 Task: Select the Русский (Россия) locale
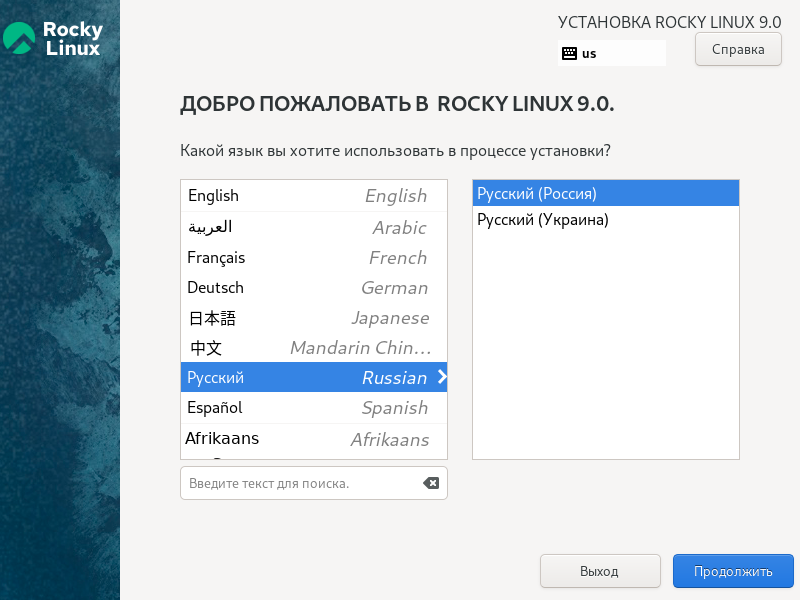(x=606, y=193)
